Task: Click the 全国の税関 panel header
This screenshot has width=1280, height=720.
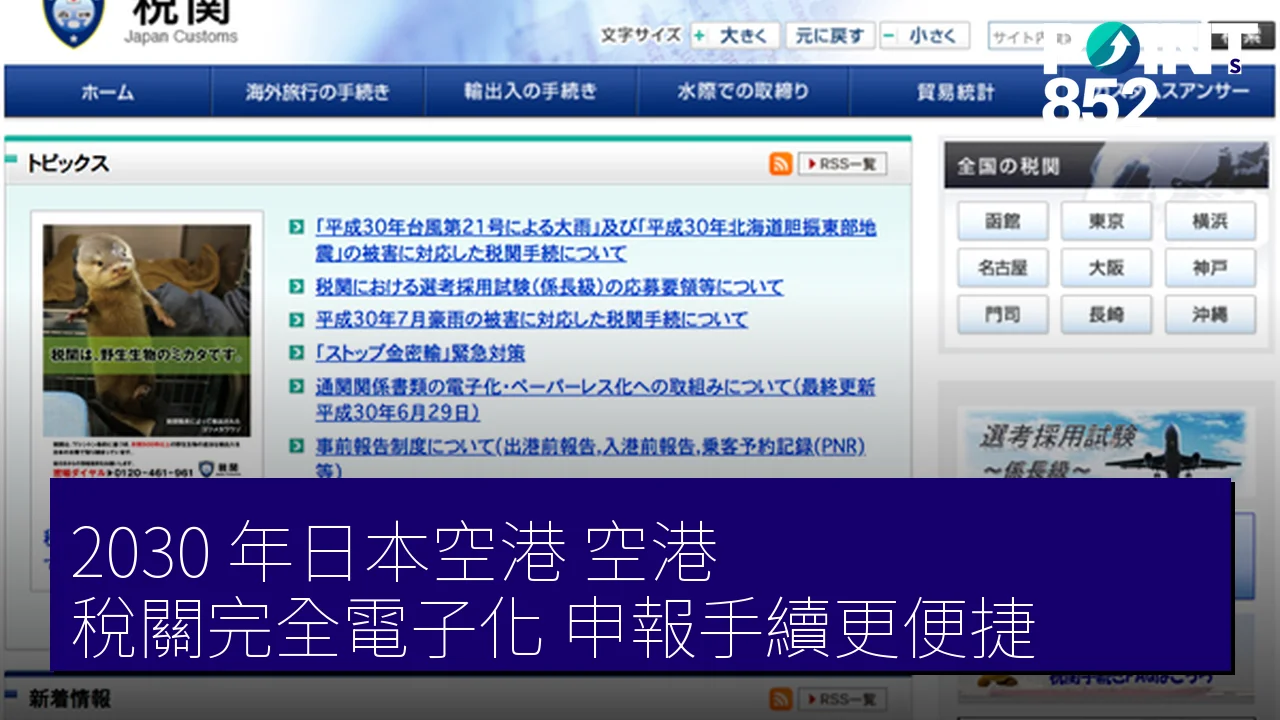Action: [1107, 166]
